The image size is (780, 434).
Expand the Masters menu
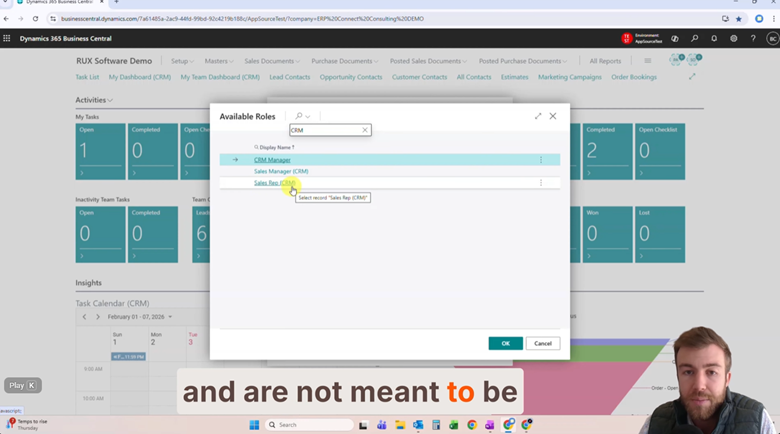click(x=219, y=61)
